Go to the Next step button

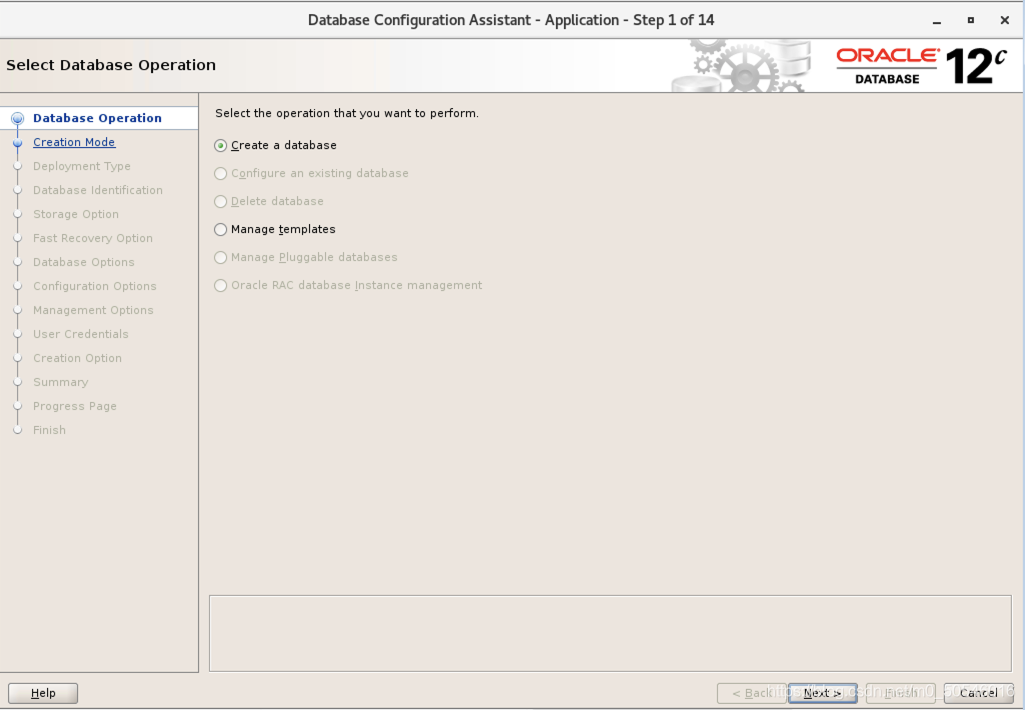coord(822,693)
